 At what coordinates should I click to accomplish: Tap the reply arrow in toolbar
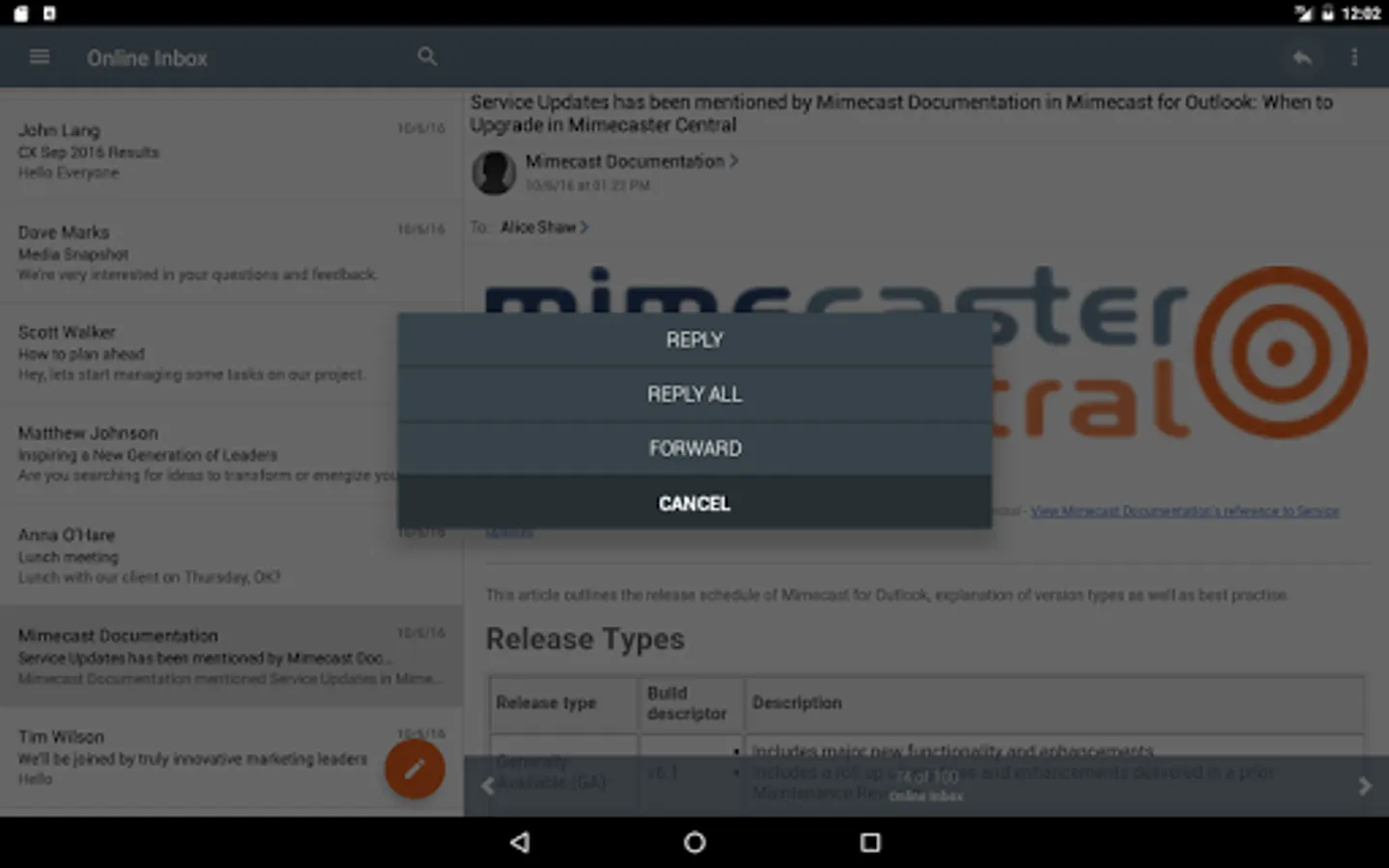(x=1302, y=58)
